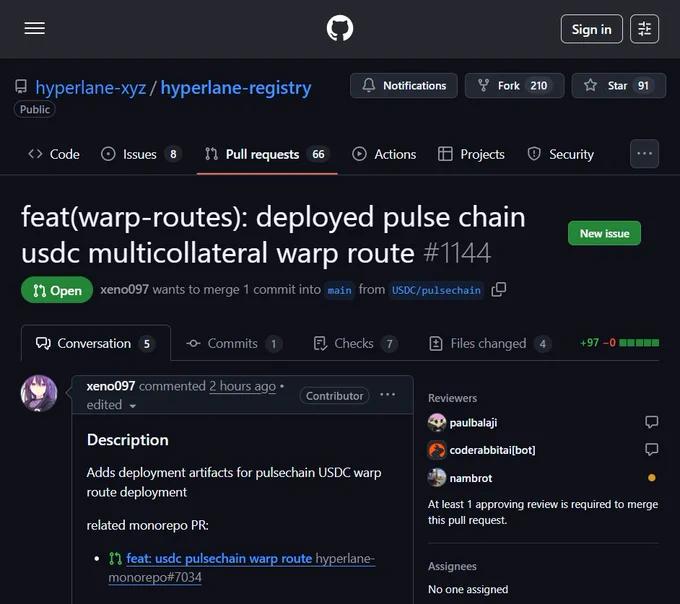View the Files changed tab
This screenshot has width=680, height=604.
[490, 343]
